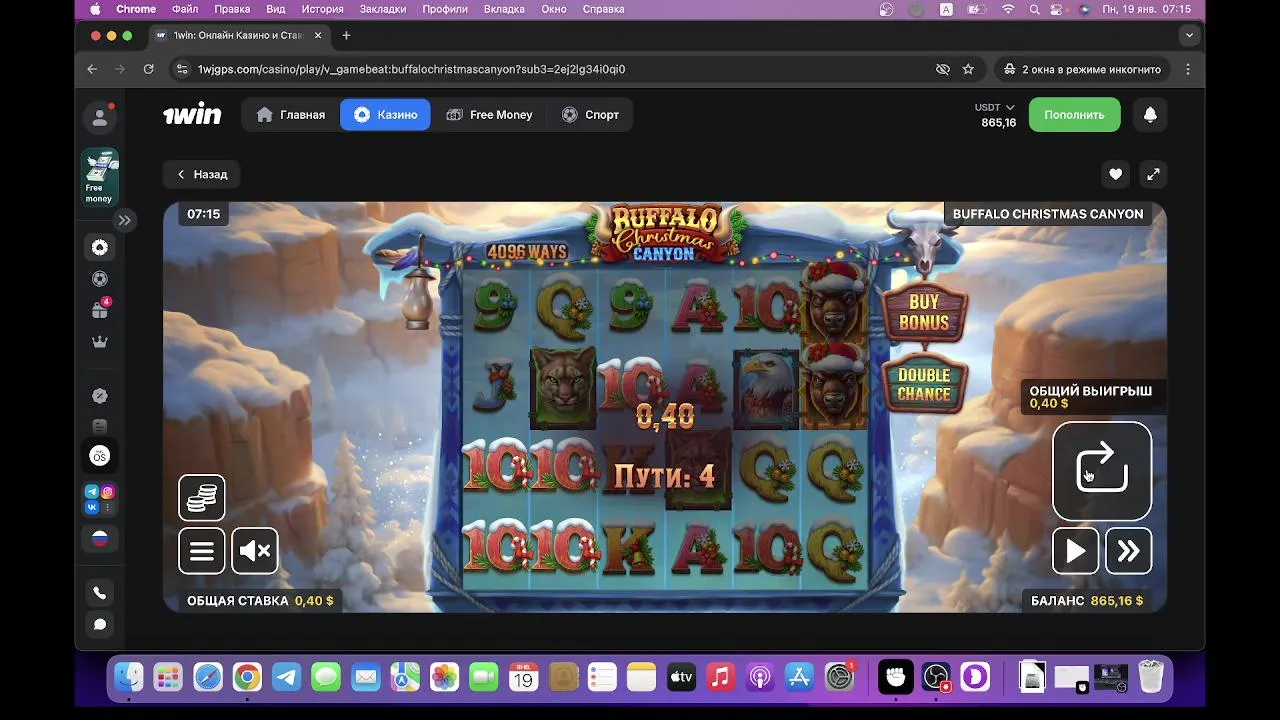Expand the left sidebar with double chevron

click(x=124, y=220)
